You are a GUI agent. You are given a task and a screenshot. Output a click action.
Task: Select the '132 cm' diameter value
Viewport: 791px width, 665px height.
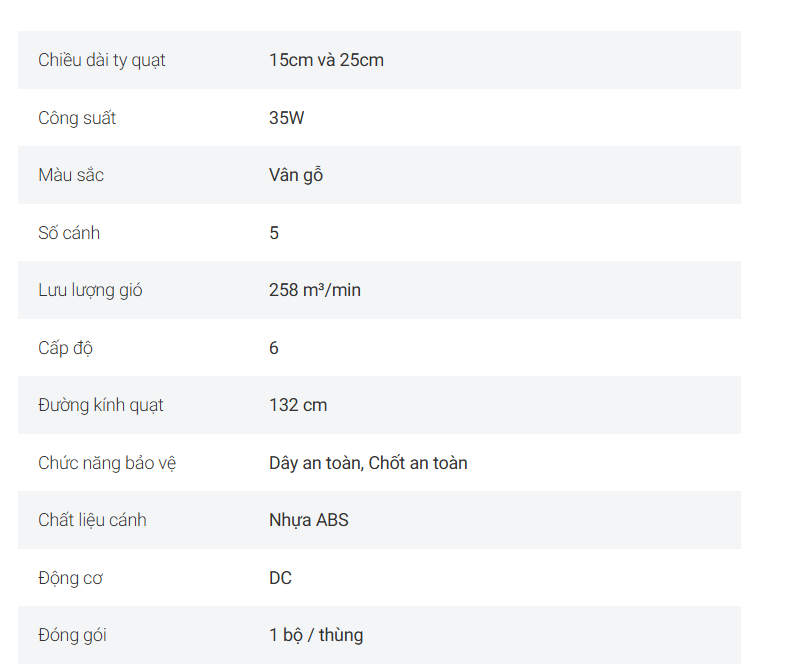(298, 405)
